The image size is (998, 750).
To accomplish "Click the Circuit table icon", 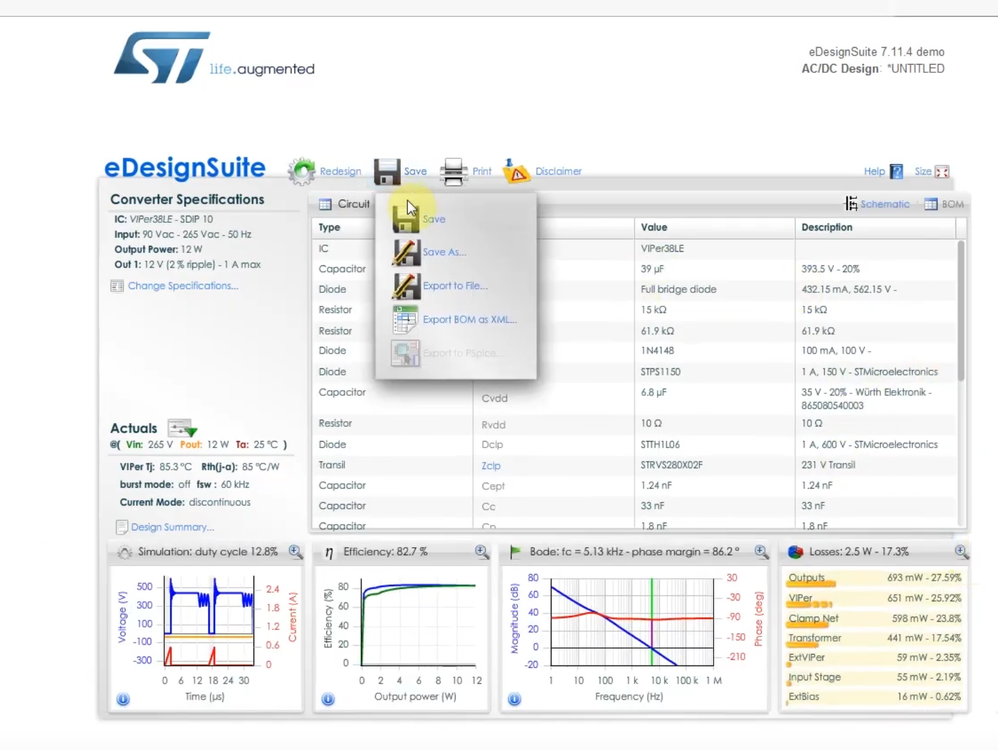I will pos(325,204).
